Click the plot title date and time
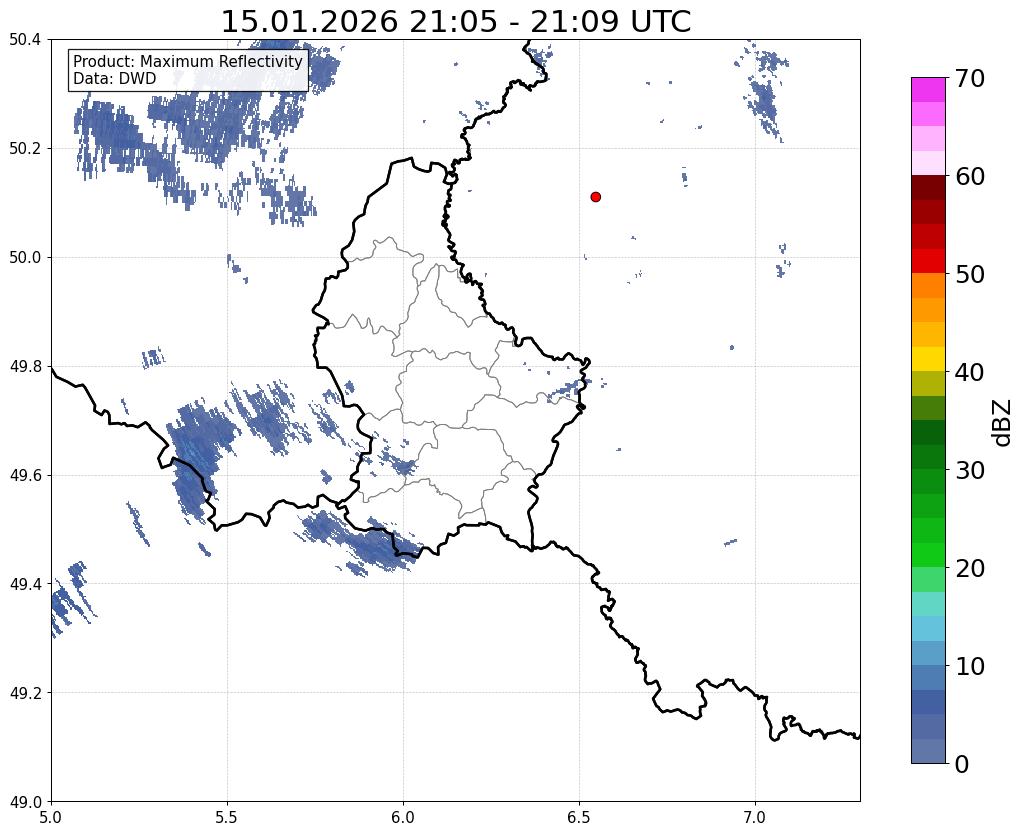Screen dimensions: 1023x834 (456, 22)
